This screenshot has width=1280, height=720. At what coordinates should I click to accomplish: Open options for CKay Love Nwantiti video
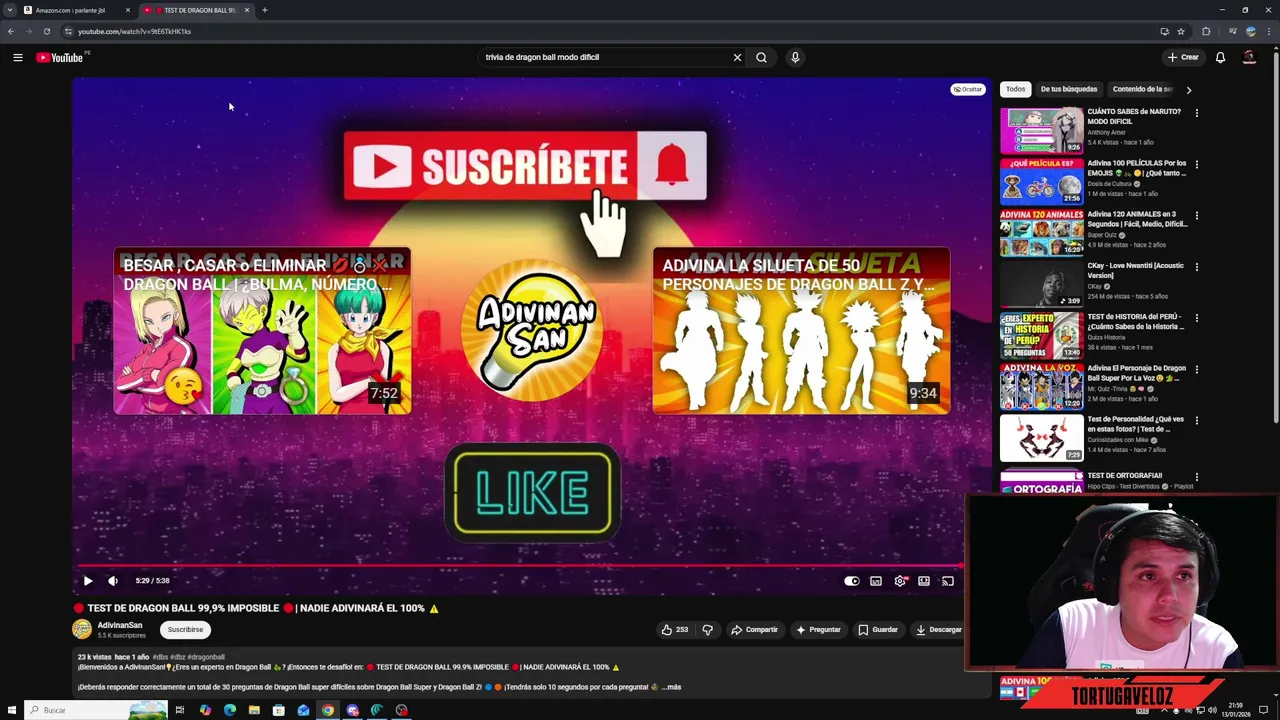[1197, 267]
